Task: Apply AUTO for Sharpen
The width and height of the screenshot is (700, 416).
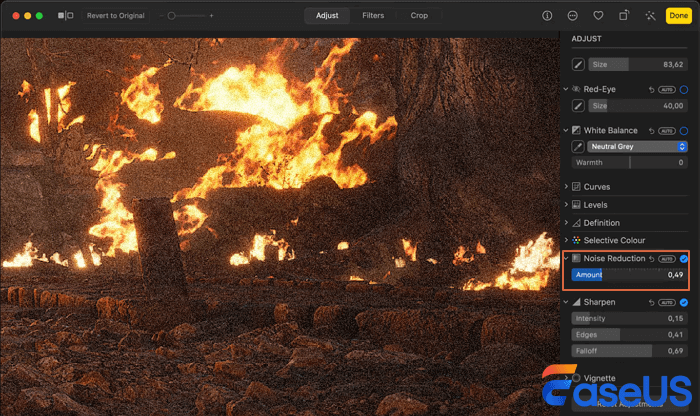Action: click(x=667, y=303)
